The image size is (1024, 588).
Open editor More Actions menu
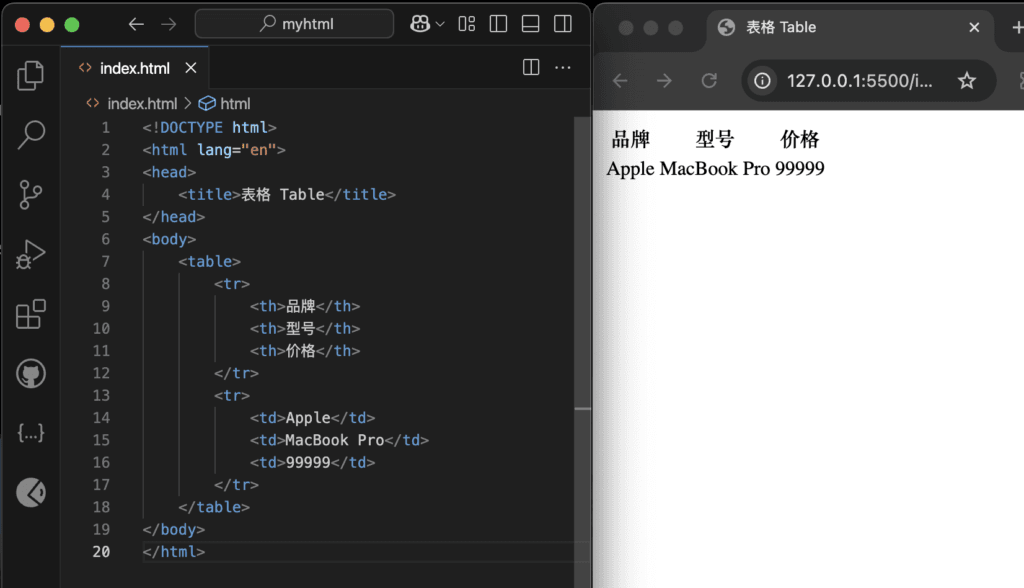pyautogui.click(x=563, y=67)
